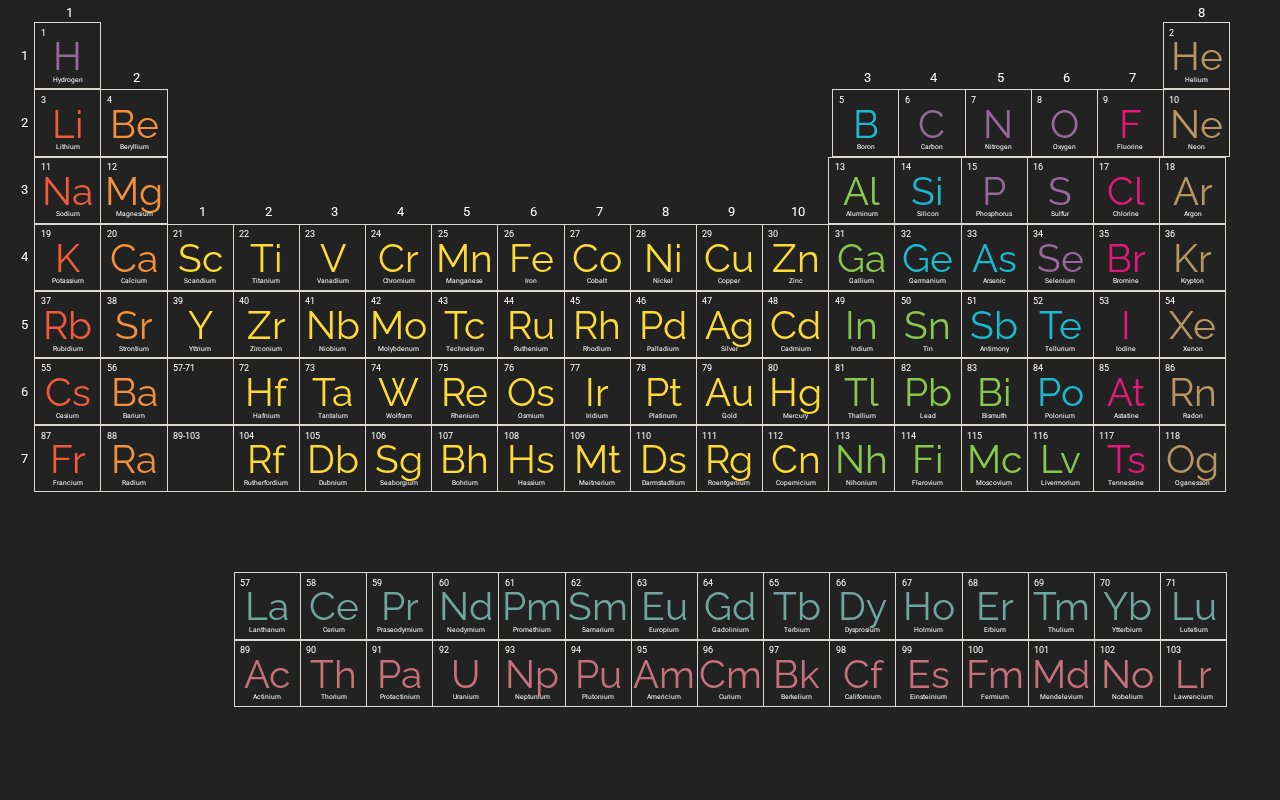
Task: Open the Silicon element cell
Action: point(927,191)
